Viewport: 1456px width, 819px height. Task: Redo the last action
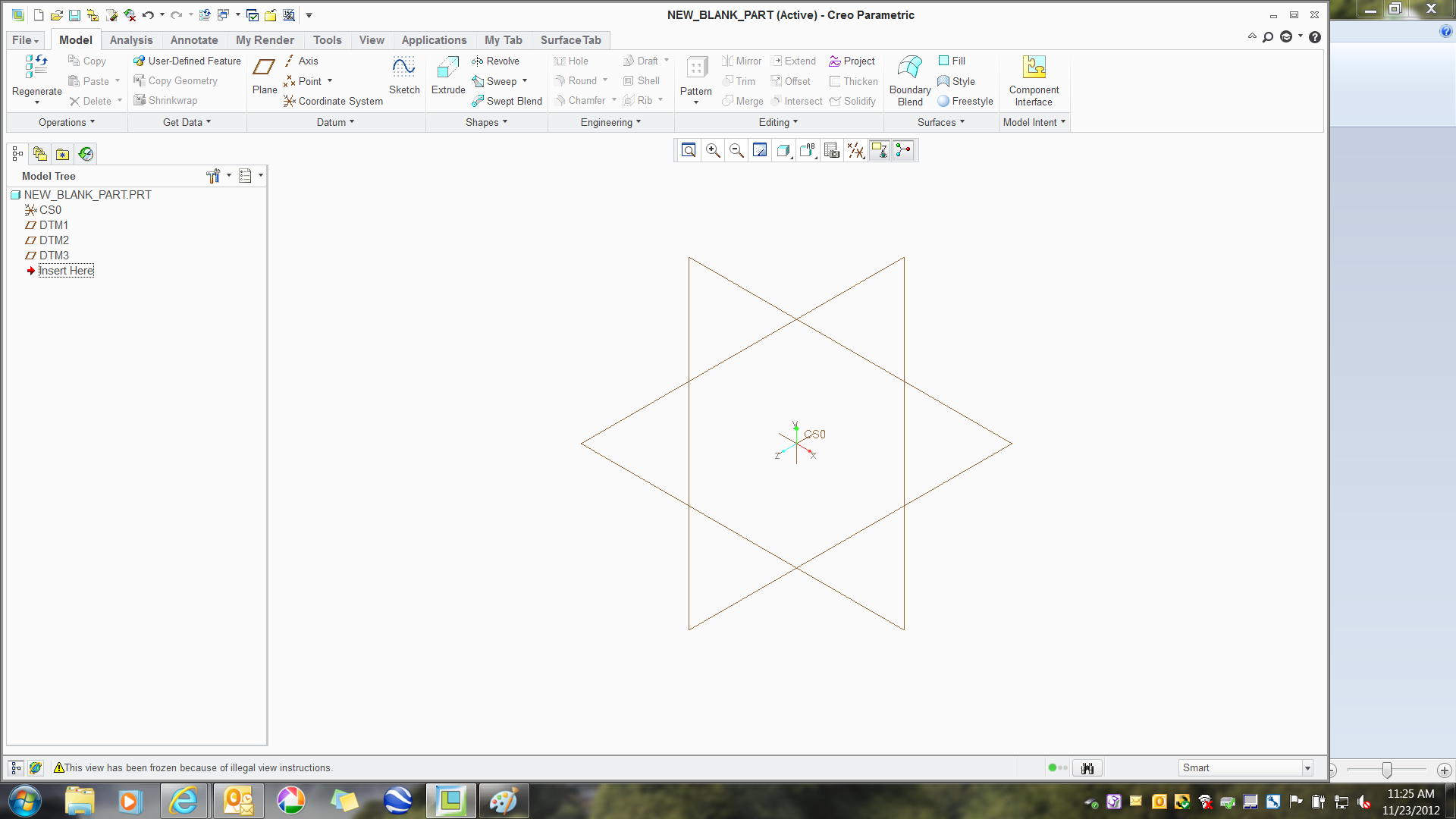pos(176,15)
